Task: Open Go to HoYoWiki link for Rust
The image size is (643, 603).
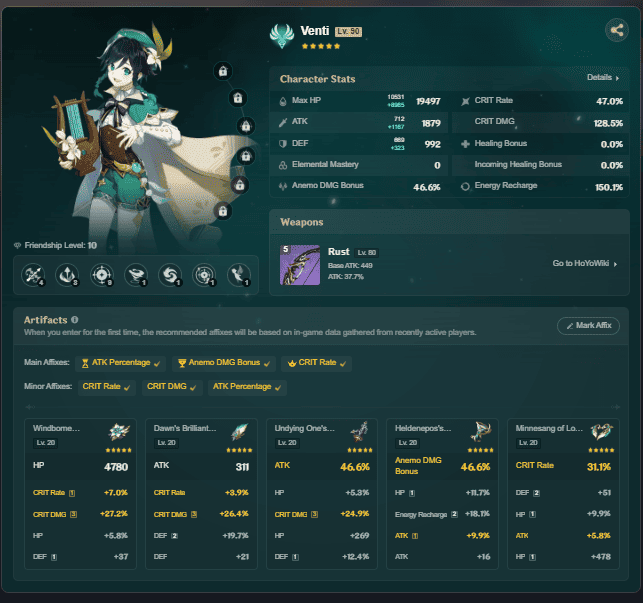Action: click(585, 263)
